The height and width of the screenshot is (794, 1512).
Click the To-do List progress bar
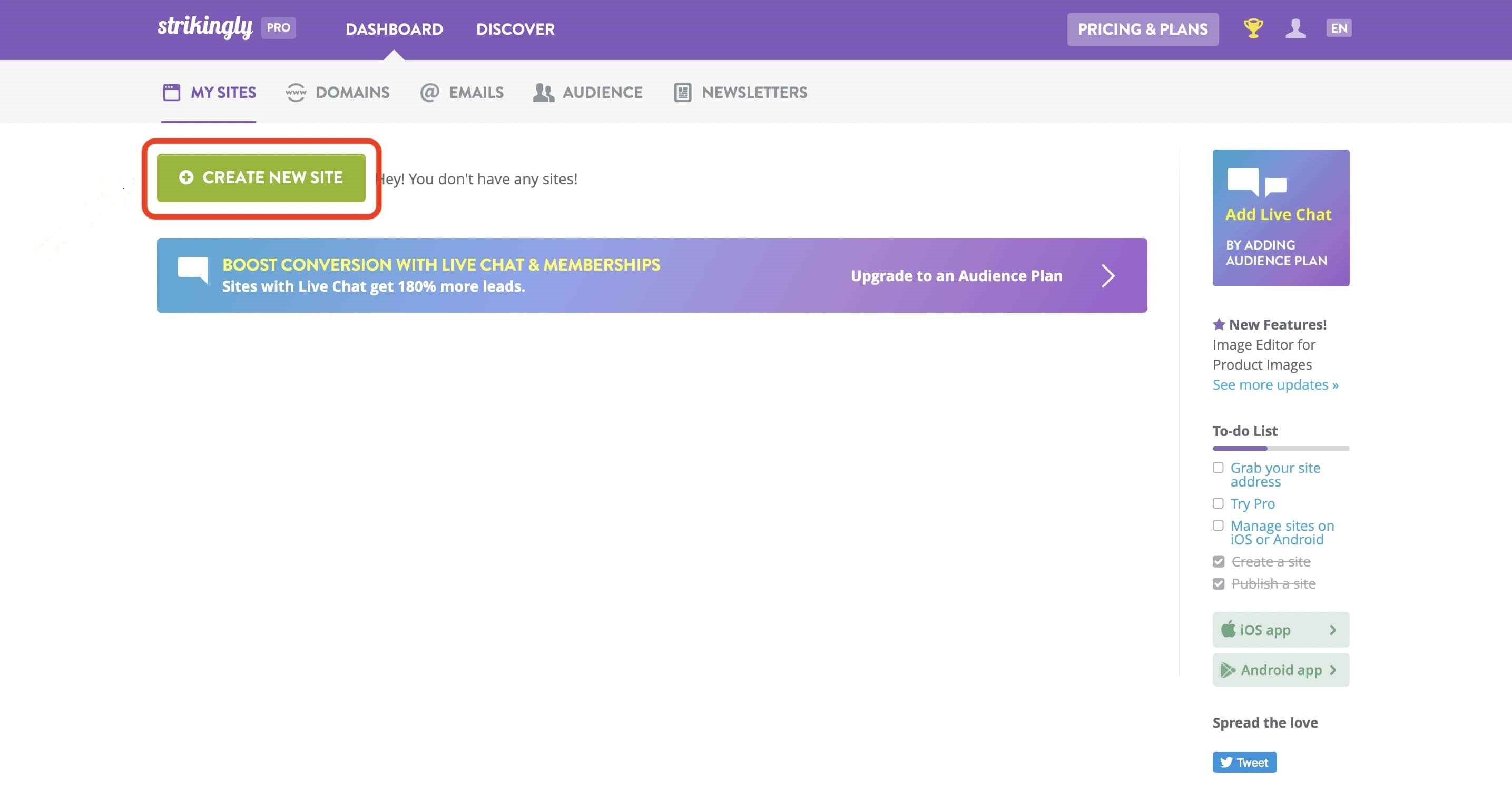click(x=1281, y=449)
